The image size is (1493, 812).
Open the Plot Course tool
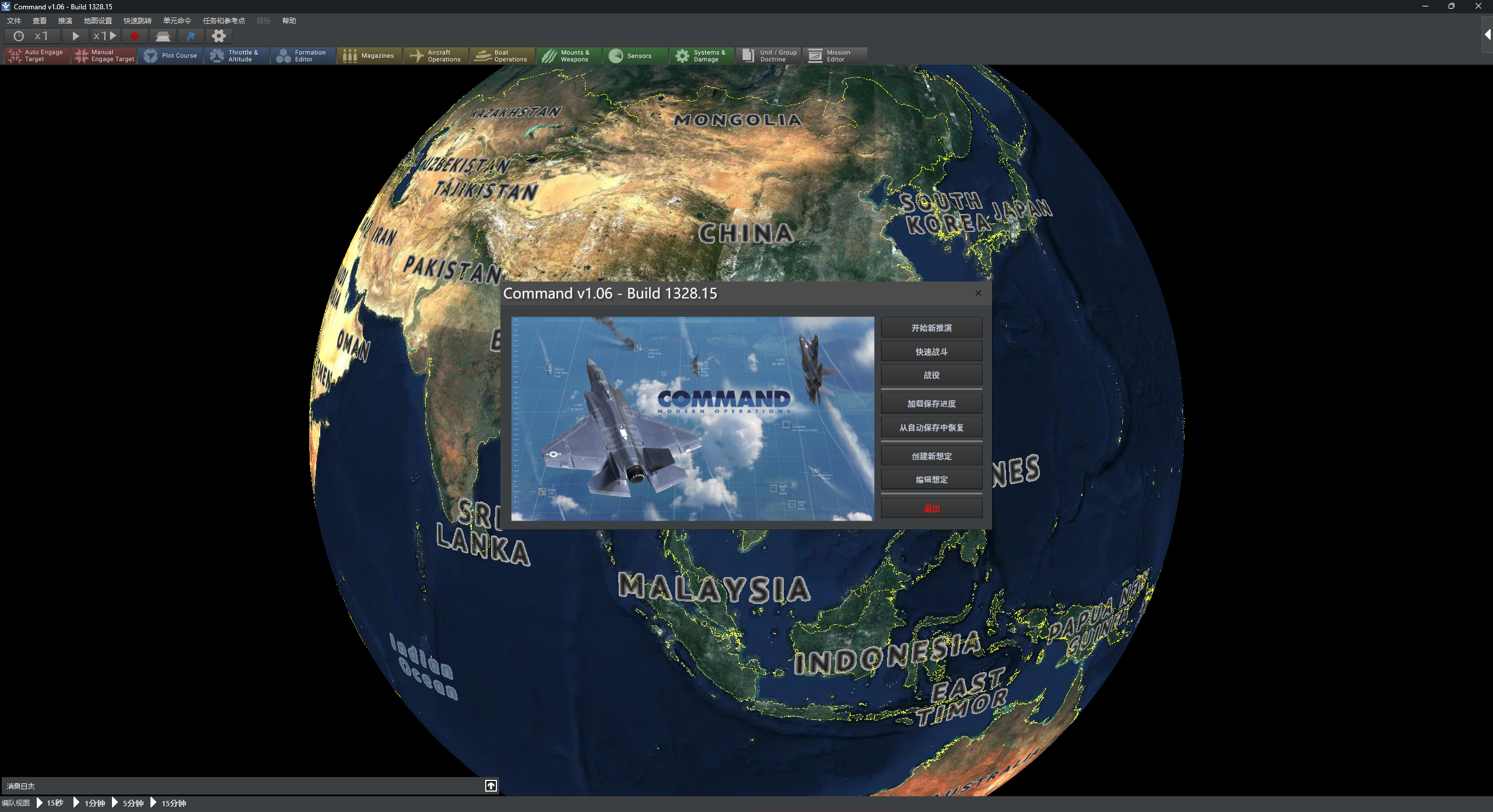(171, 55)
